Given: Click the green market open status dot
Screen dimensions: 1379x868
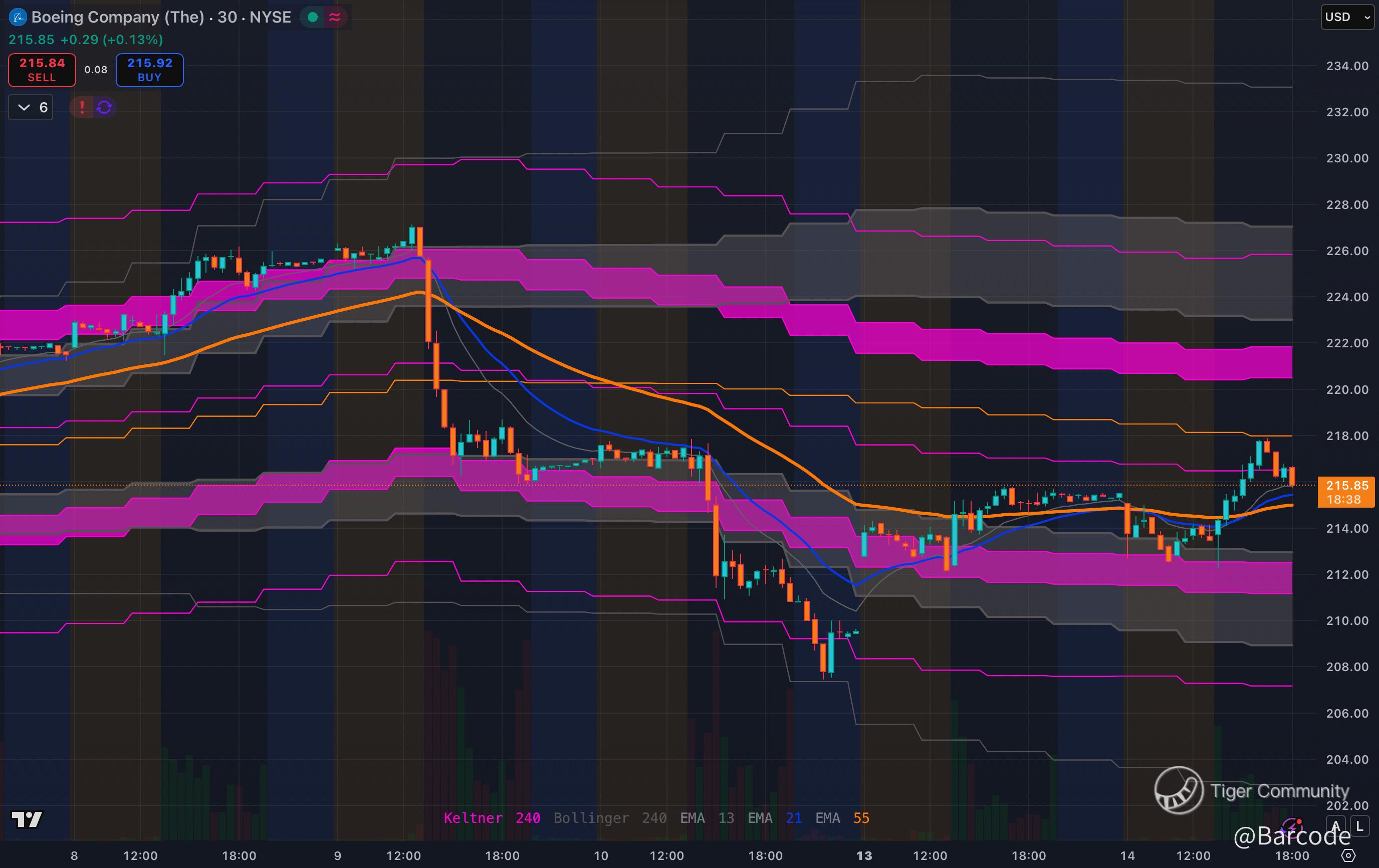Looking at the screenshot, I should coord(313,17).
